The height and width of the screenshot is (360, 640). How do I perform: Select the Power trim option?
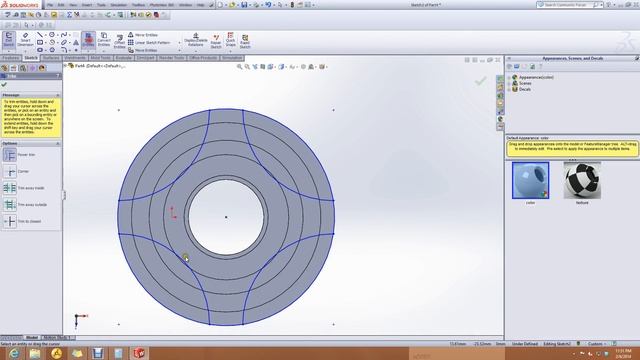coord(10,155)
